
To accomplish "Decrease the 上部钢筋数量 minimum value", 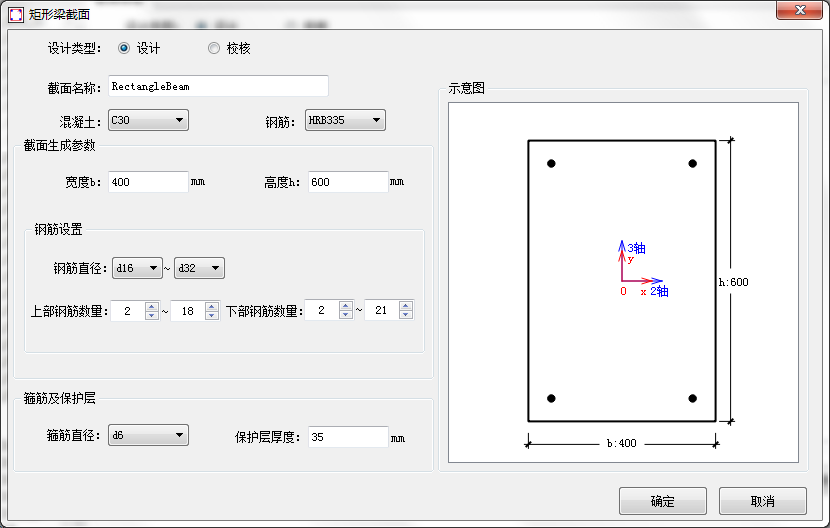I will (151, 315).
